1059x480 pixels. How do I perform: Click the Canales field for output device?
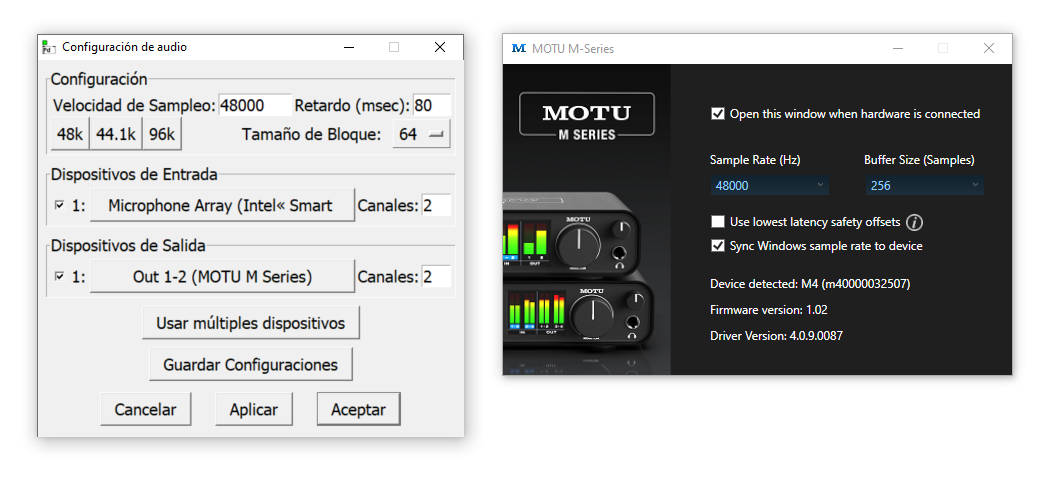(436, 276)
